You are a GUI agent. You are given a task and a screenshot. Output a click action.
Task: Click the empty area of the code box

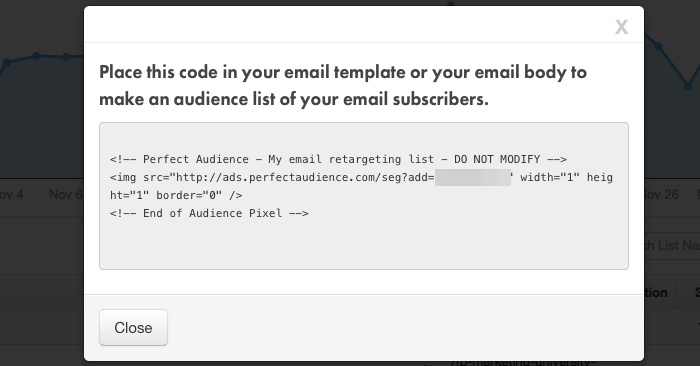[363, 245]
